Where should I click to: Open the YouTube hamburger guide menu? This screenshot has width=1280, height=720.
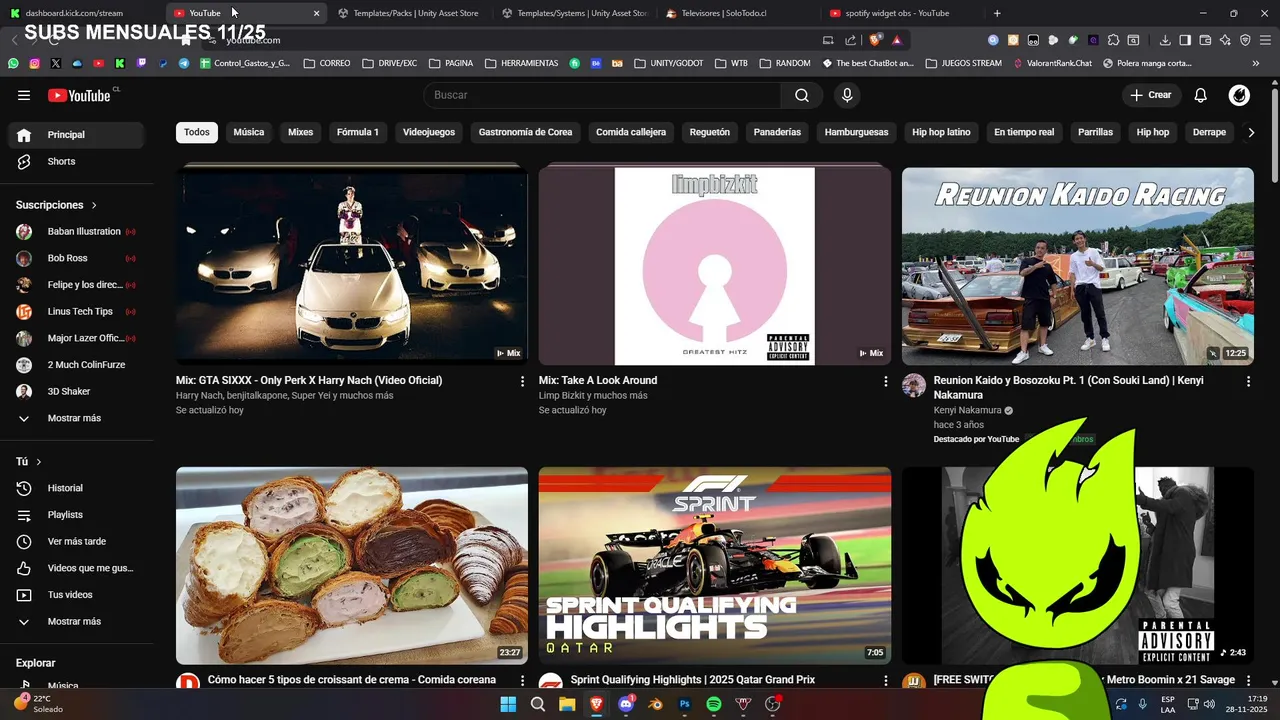(24, 95)
